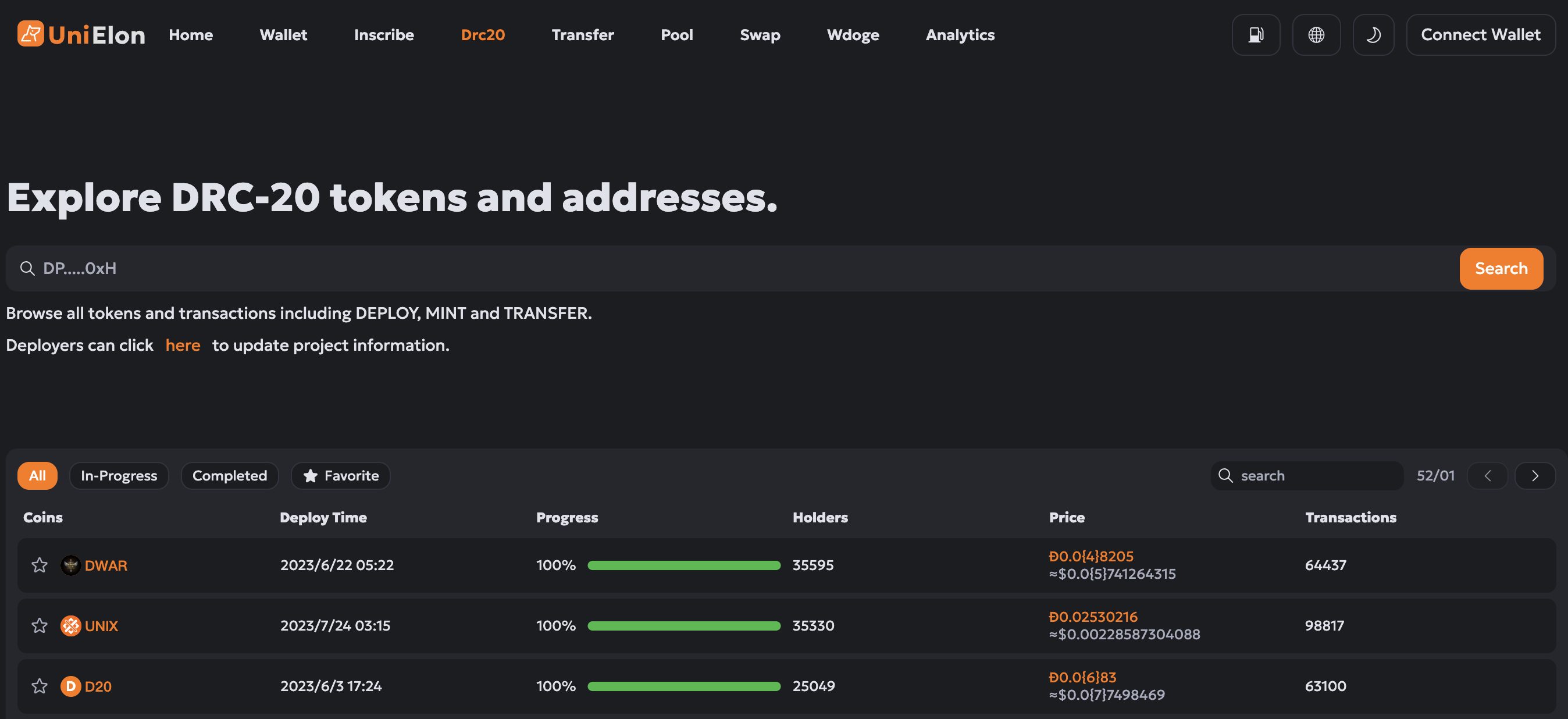Click the Connect Wallet button
The height and width of the screenshot is (719, 1568).
1480,35
